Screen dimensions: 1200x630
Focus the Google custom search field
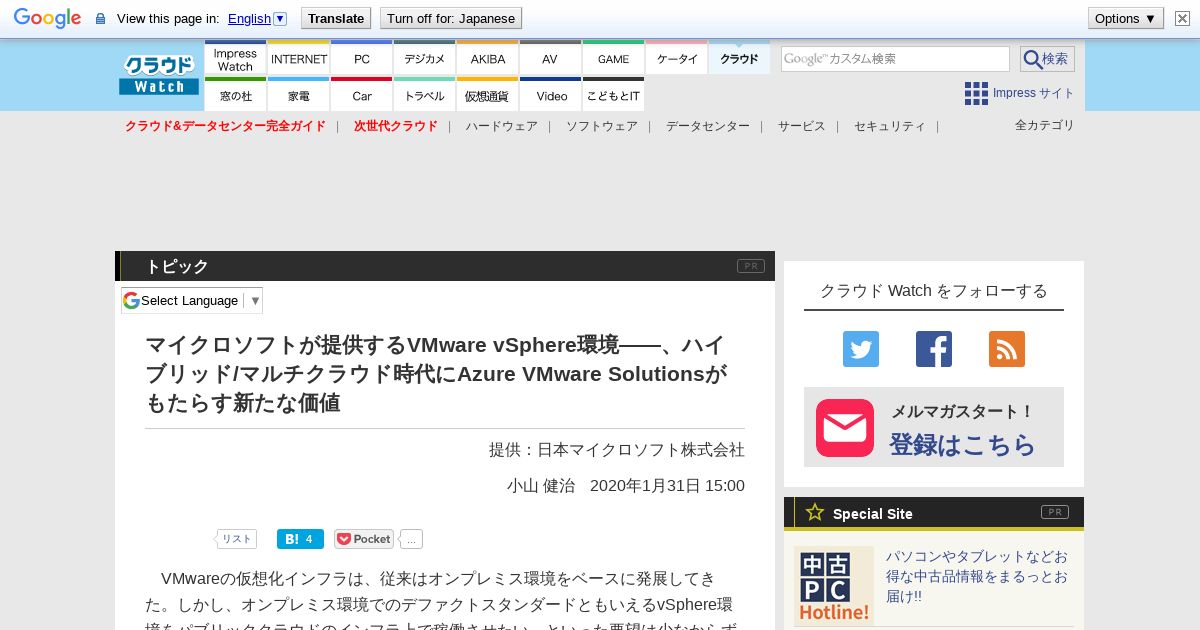point(895,59)
